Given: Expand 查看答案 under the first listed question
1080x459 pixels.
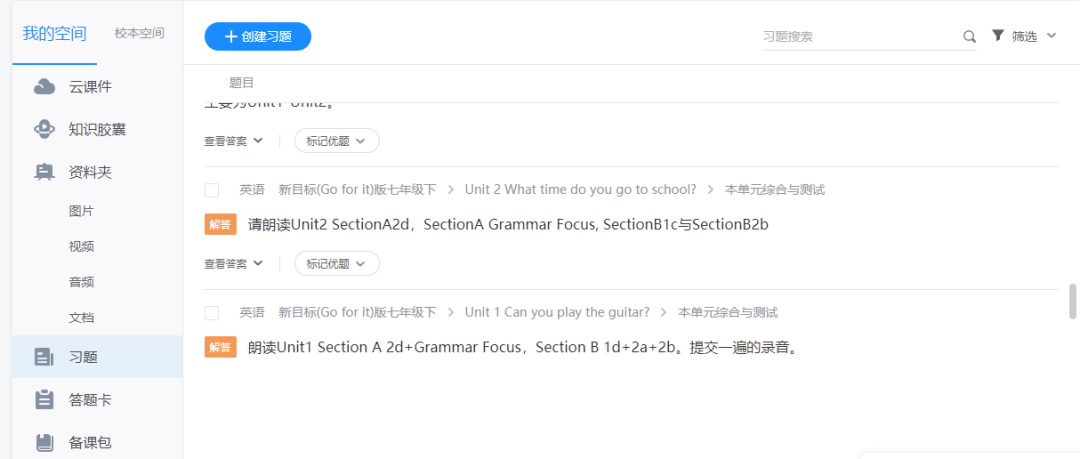Looking at the screenshot, I should click(233, 141).
